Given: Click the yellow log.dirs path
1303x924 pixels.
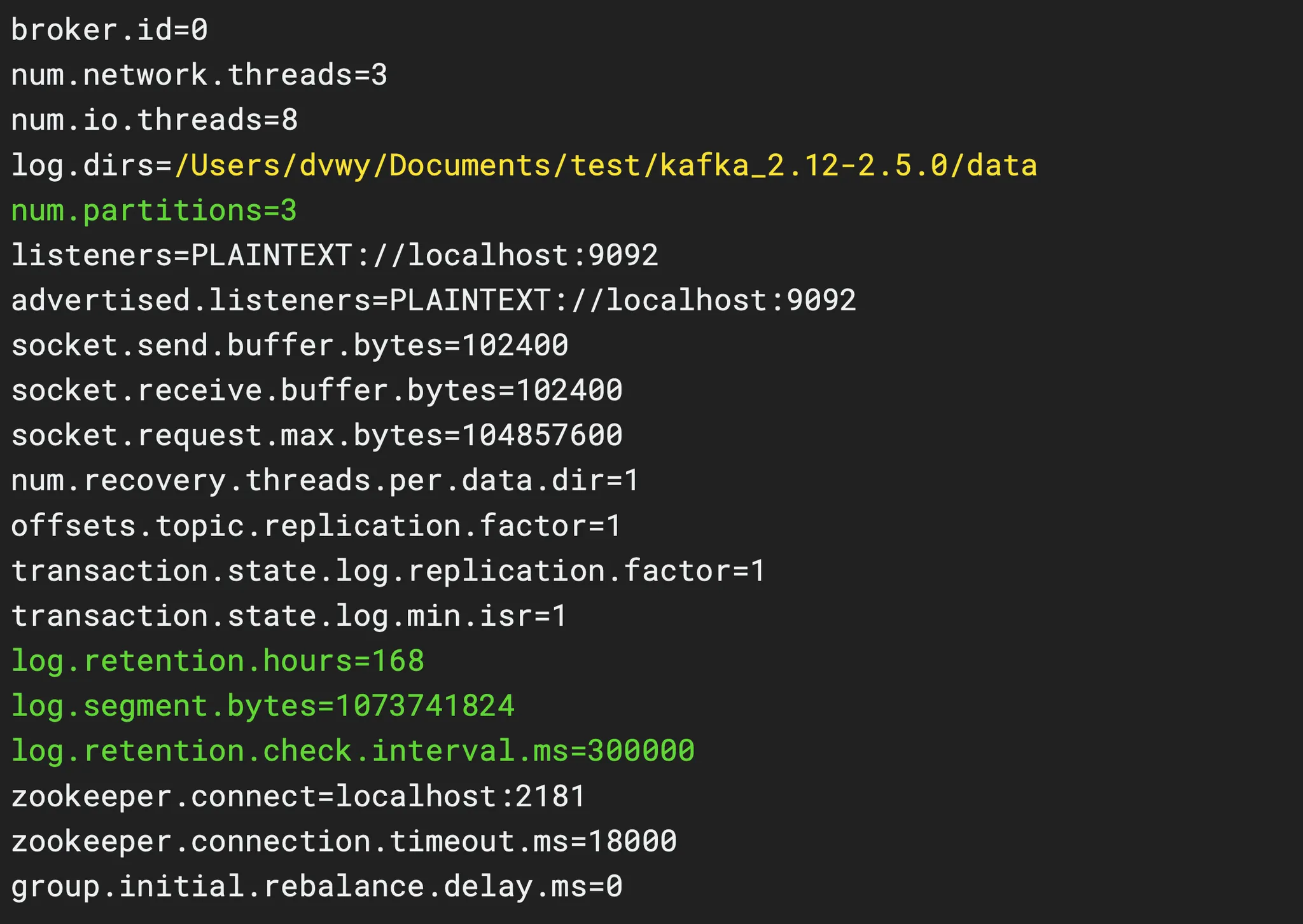Looking at the screenshot, I should click(x=605, y=165).
